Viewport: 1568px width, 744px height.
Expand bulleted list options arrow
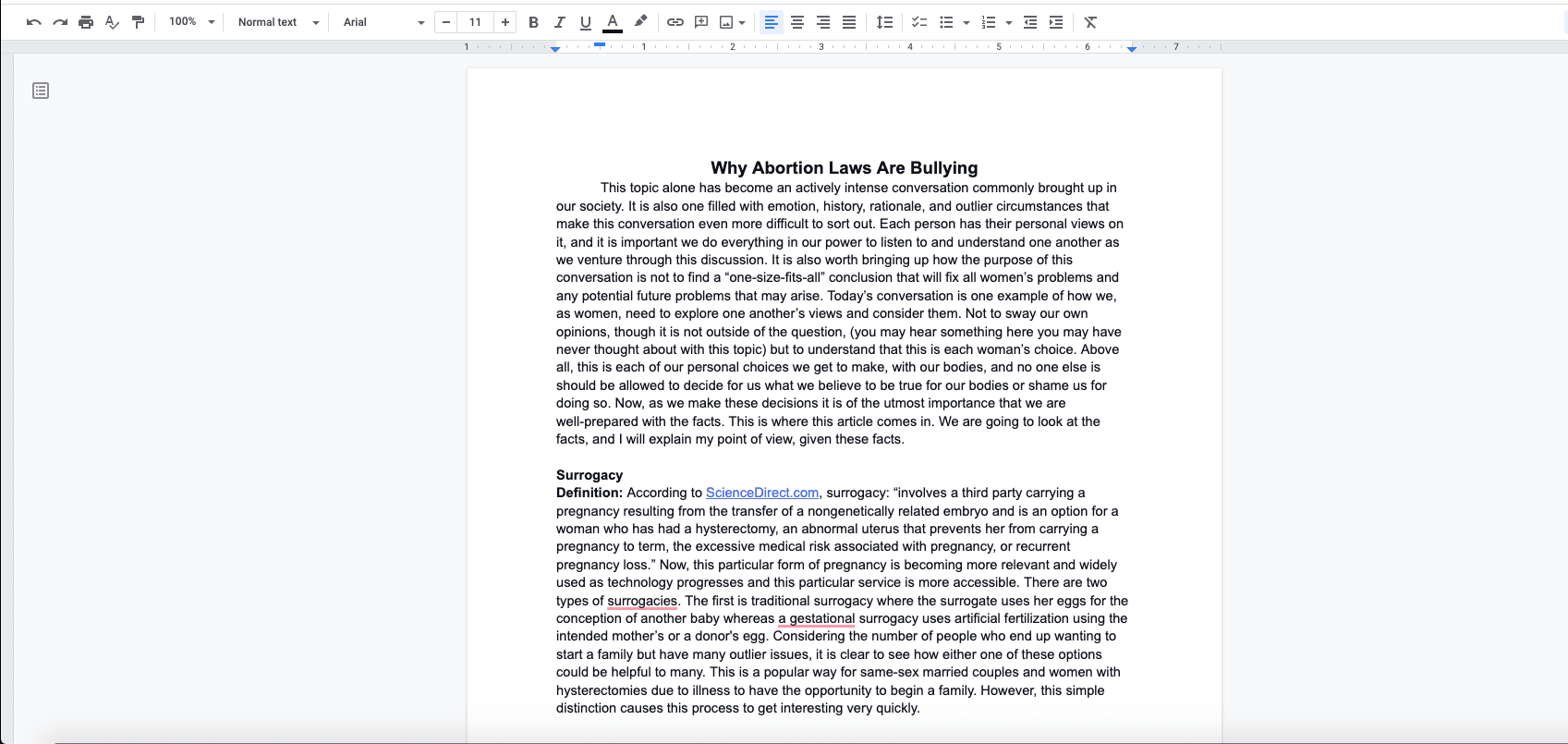(x=966, y=22)
